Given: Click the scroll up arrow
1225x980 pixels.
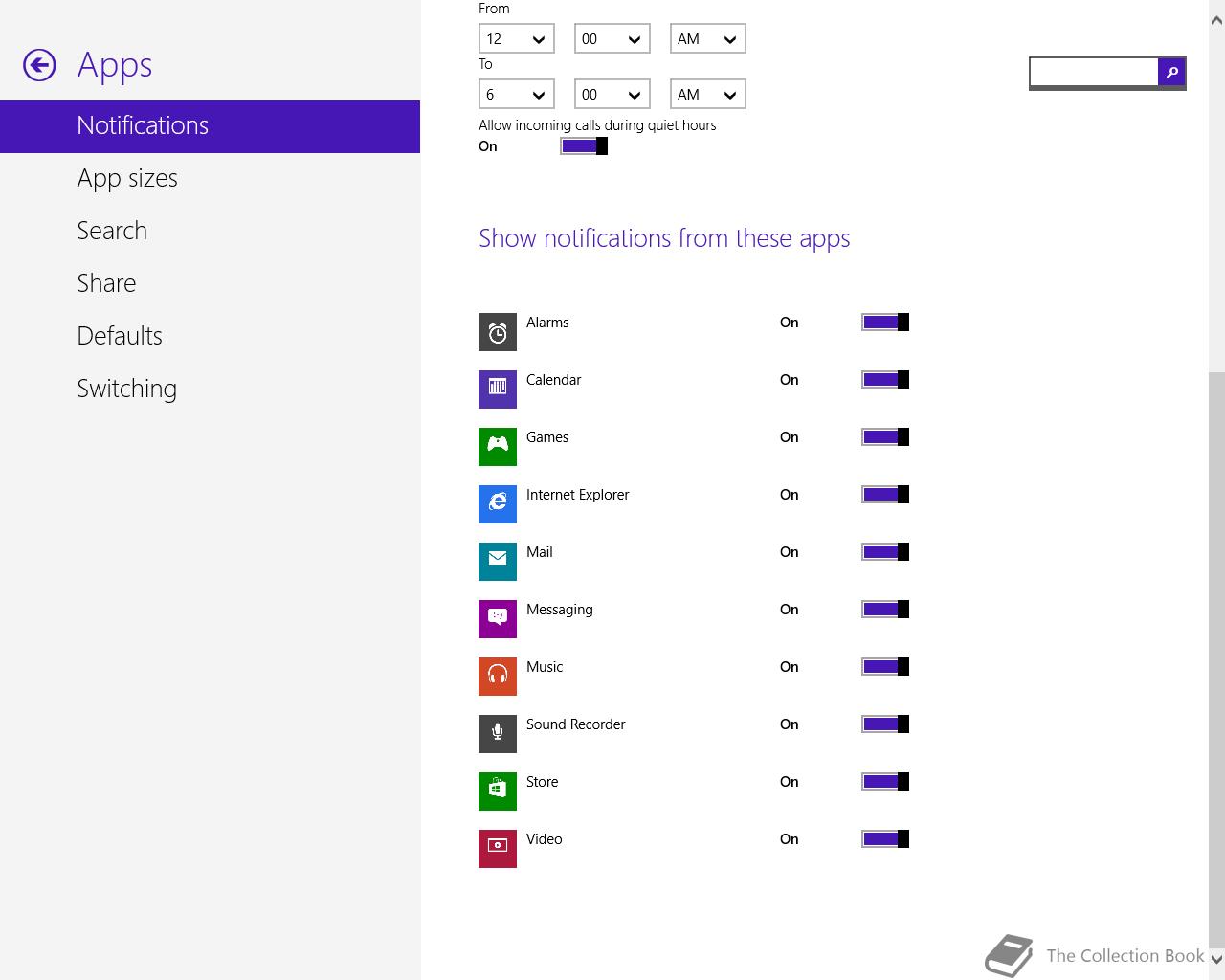Looking at the screenshot, I should click(1216, 19).
